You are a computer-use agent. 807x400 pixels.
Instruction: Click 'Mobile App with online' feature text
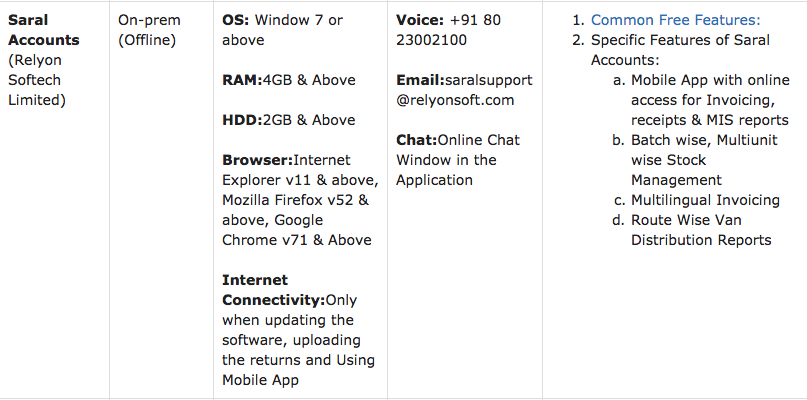coord(710,80)
